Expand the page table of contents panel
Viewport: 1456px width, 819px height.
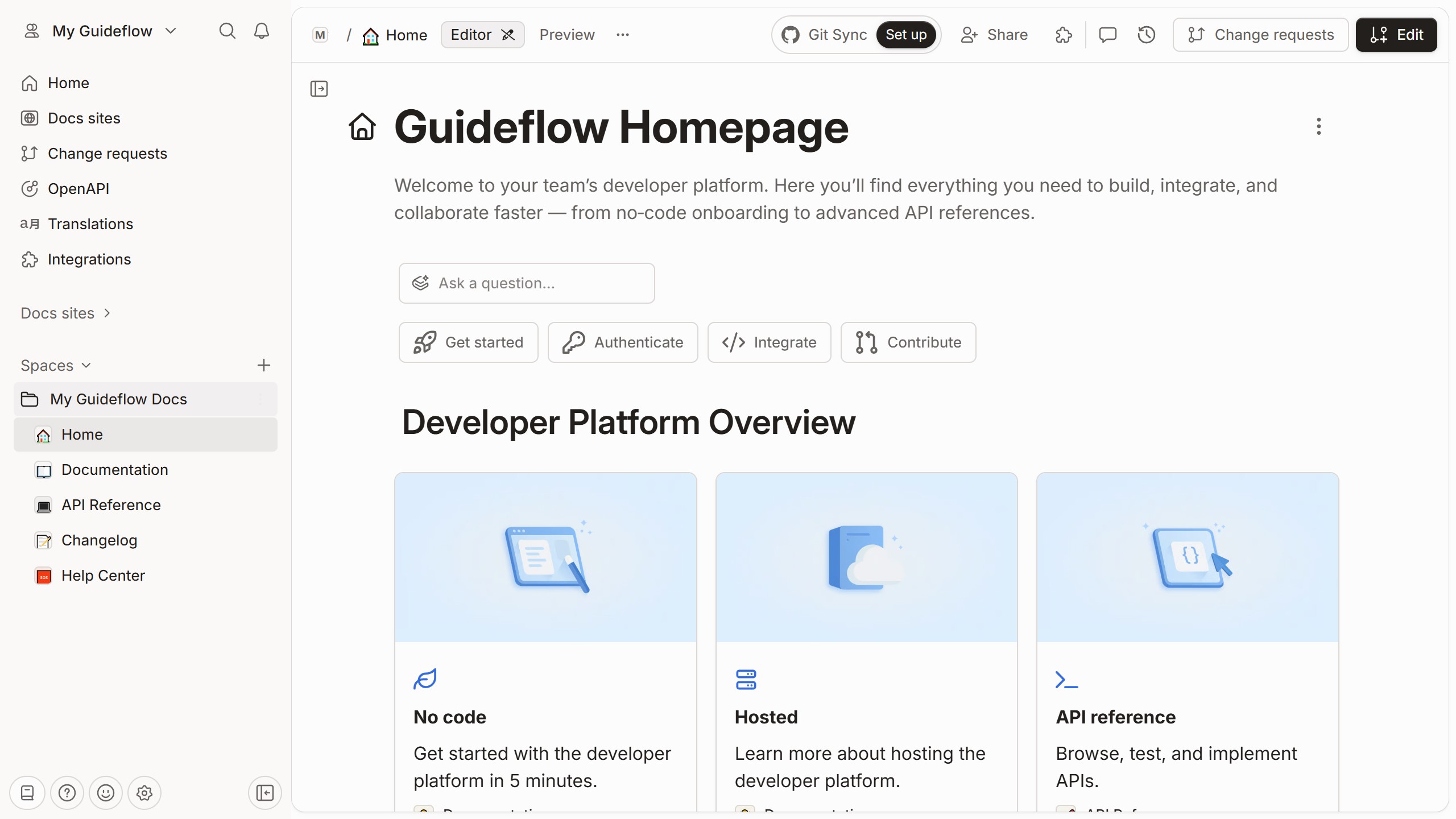point(319,89)
